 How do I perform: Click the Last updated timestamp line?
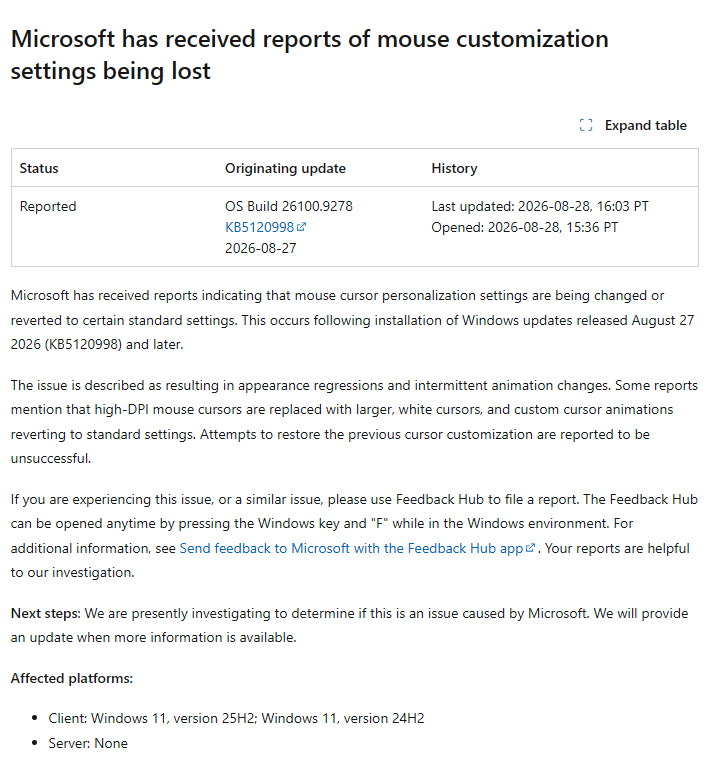point(540,206)
